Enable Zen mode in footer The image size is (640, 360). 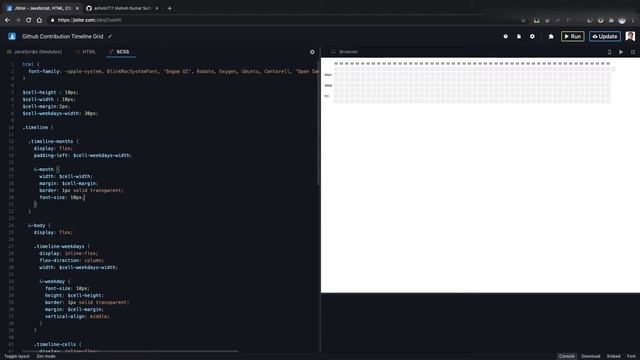point(46,356)
